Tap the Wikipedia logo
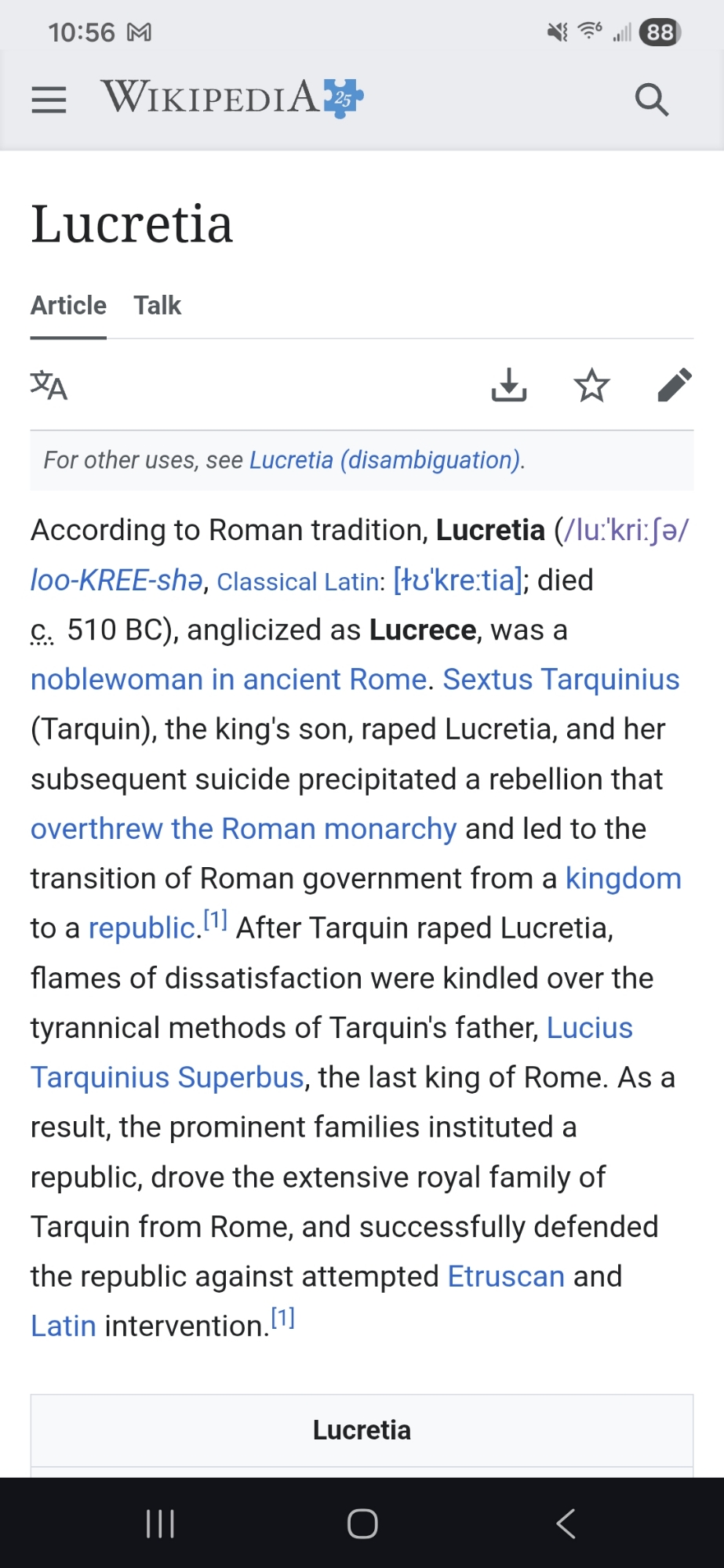This screenshot has width=724, height=1568. [x=231, y=98]
